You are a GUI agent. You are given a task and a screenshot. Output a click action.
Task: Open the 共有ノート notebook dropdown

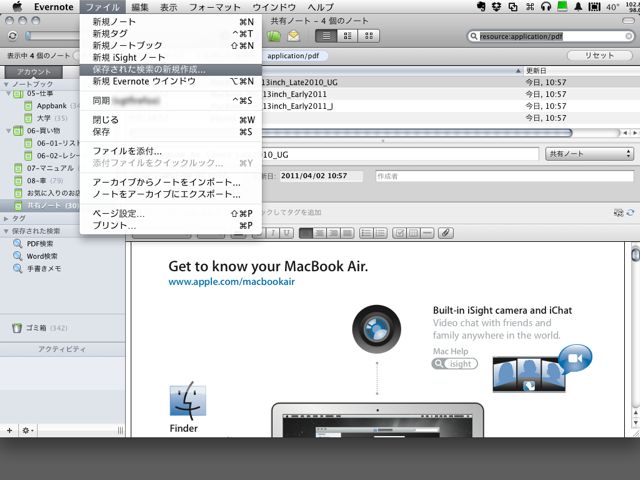coord(589,154)
